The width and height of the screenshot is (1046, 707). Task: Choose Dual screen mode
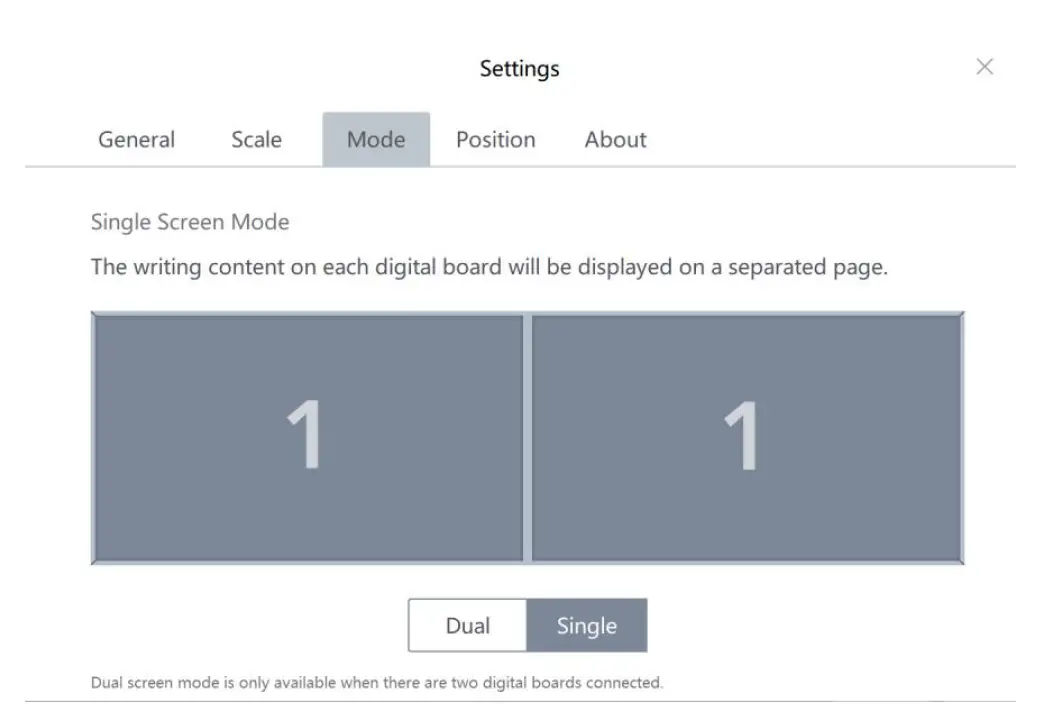[468, 625]
